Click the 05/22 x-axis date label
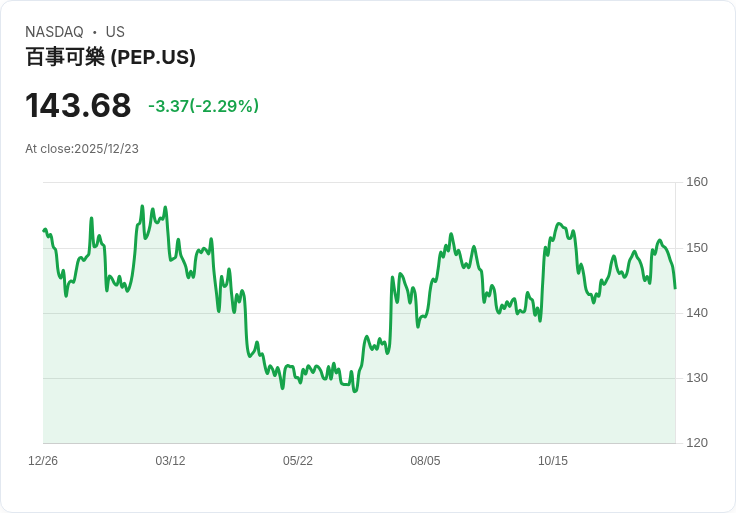 coord(298,460)
